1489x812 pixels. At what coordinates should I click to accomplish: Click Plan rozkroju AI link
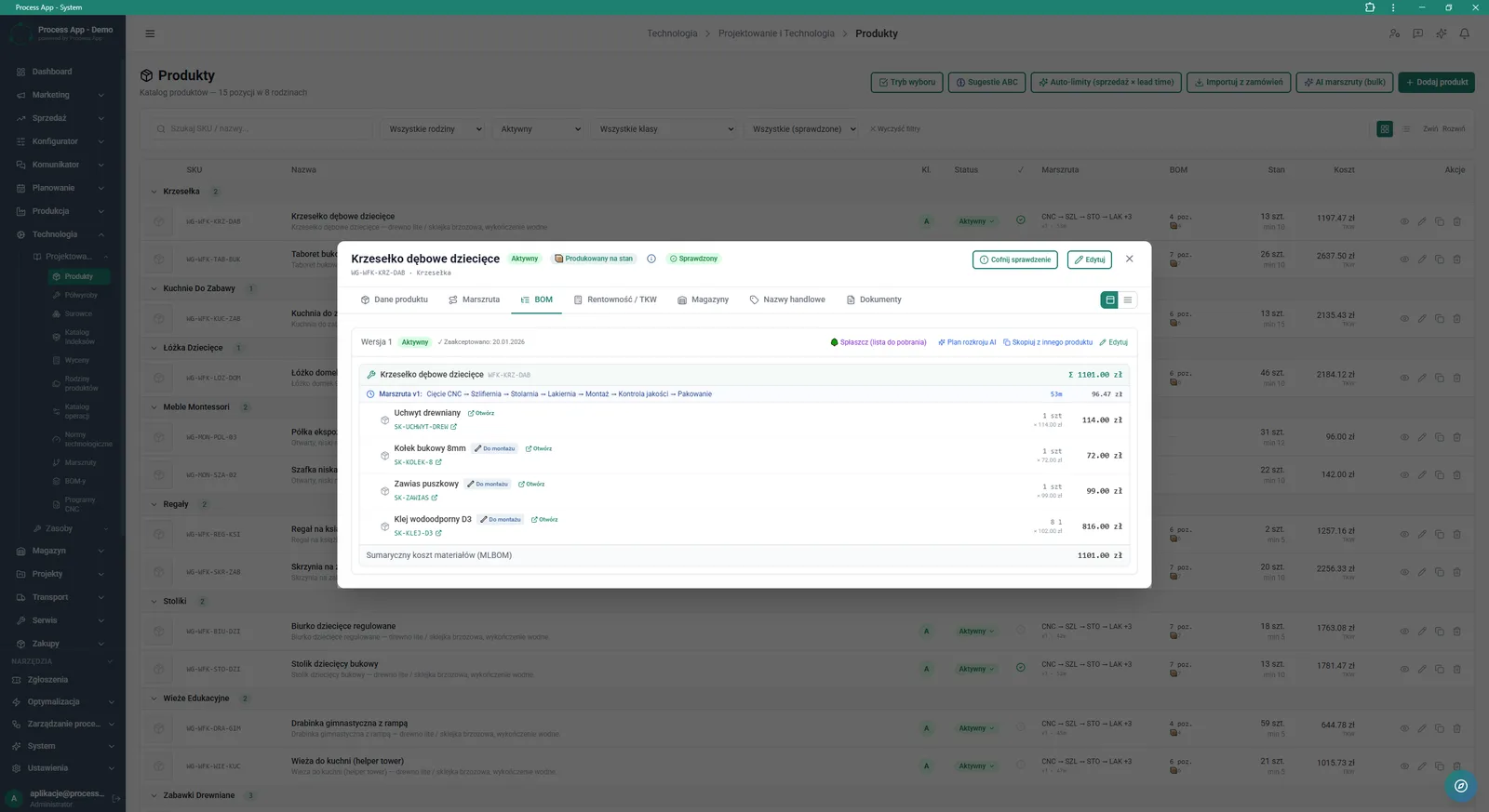tap(967, 342)
